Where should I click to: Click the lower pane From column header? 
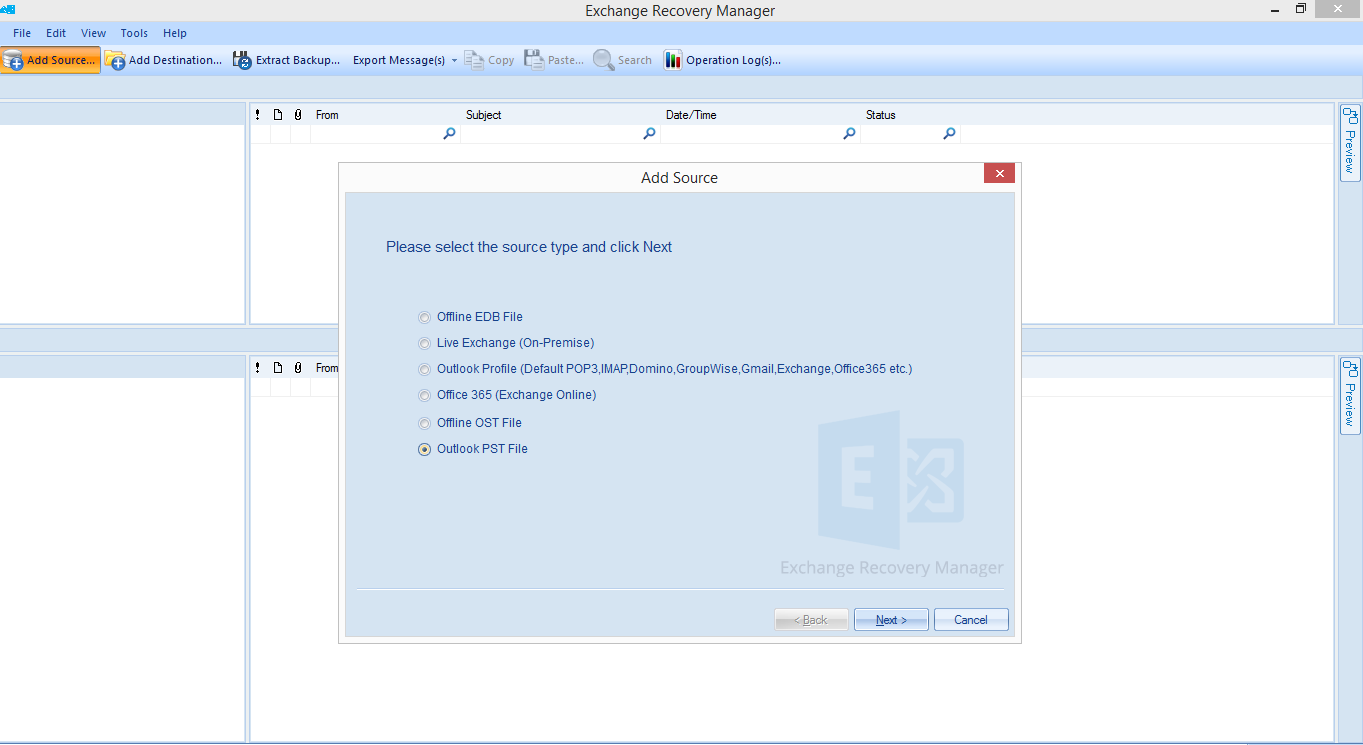tap(326, 368)
